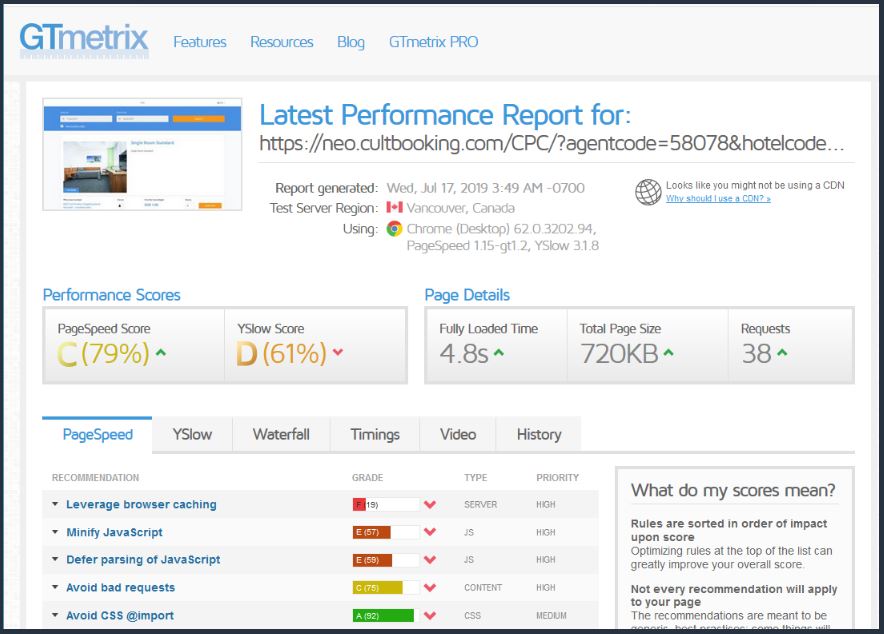Image resolution: width=884 pixels, height=634 pixels.
Task: Open the Video tab
Action: click(458, 435)
